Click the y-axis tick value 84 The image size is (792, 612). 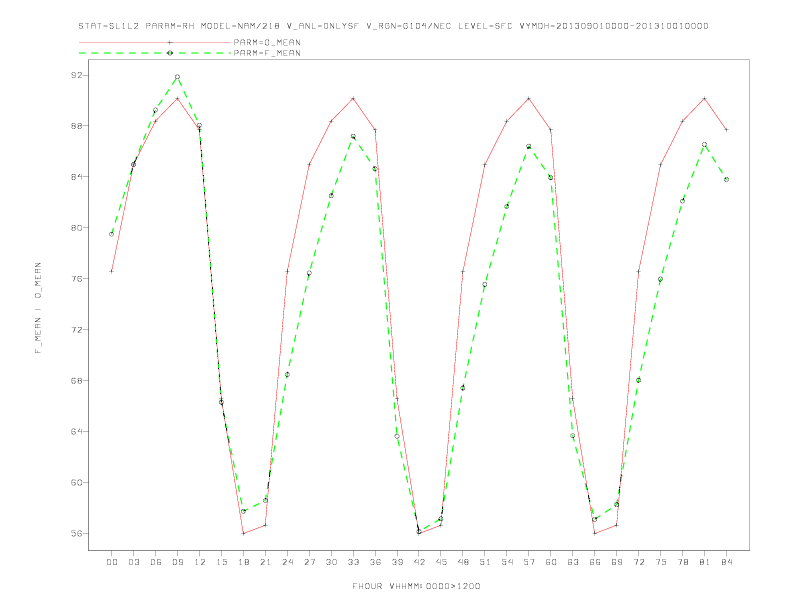click(76, 177)
